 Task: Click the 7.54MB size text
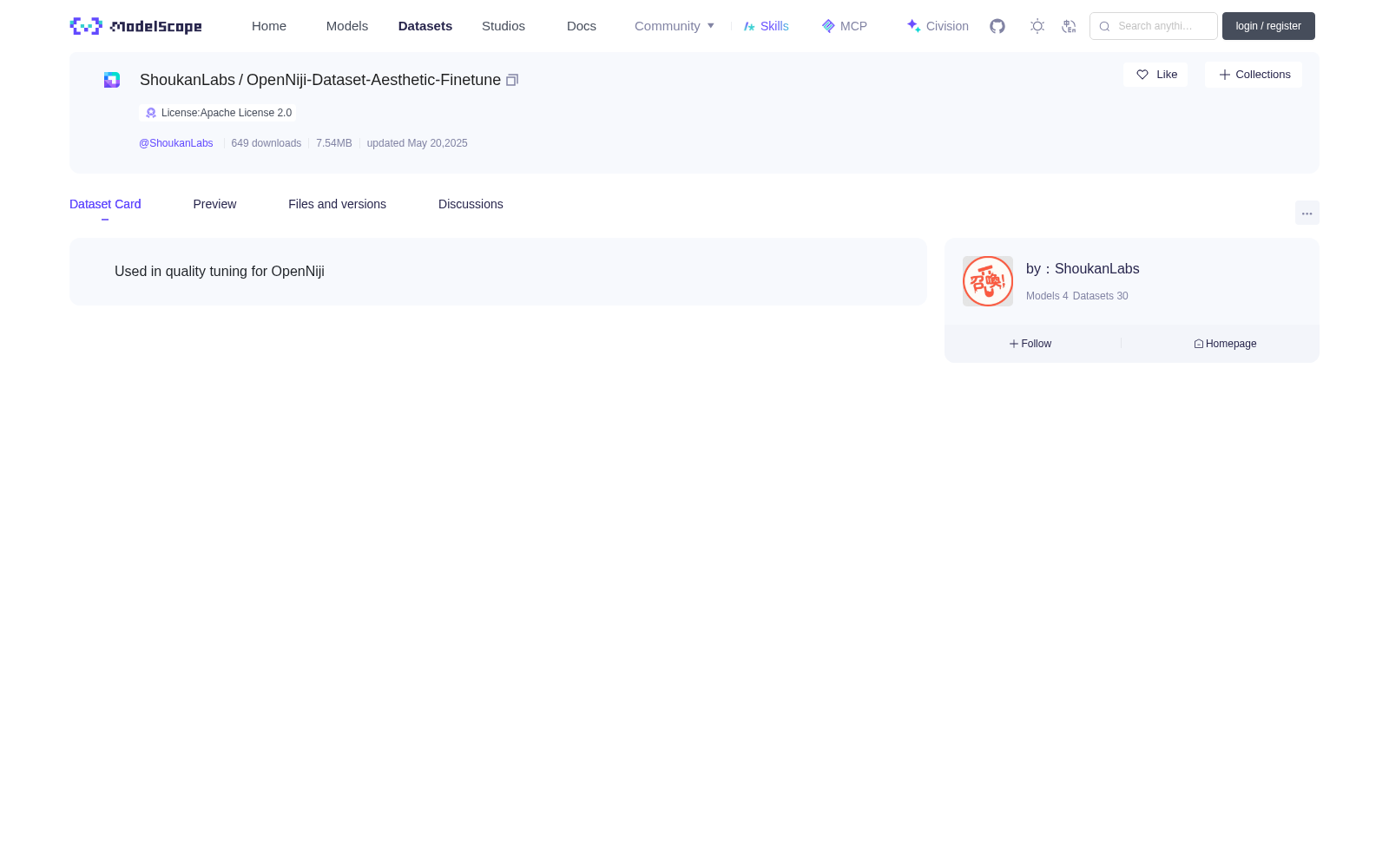coord(334,143)
